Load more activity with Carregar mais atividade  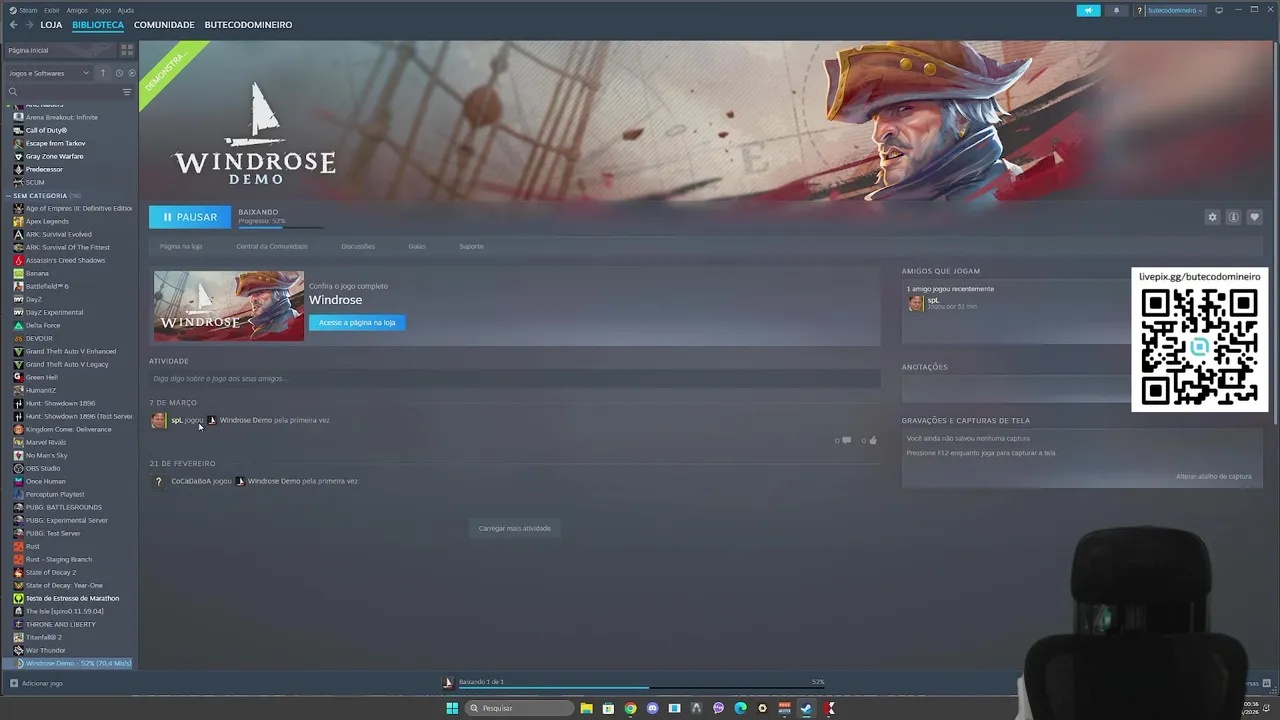(515, 528)
